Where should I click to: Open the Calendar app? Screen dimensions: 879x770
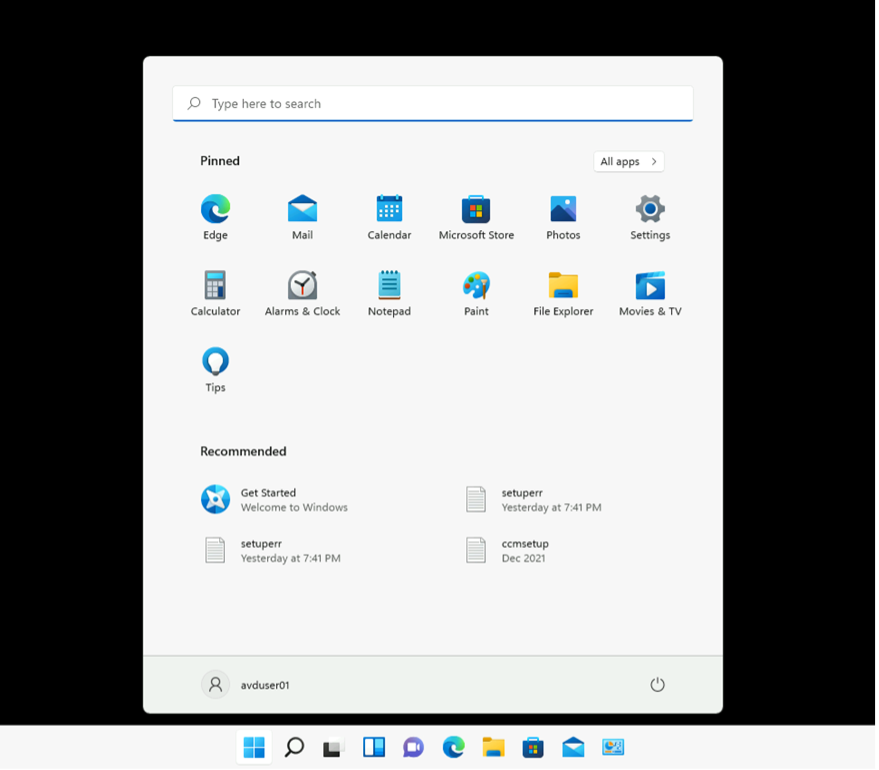pyautogui.click(x=389, y=217)
